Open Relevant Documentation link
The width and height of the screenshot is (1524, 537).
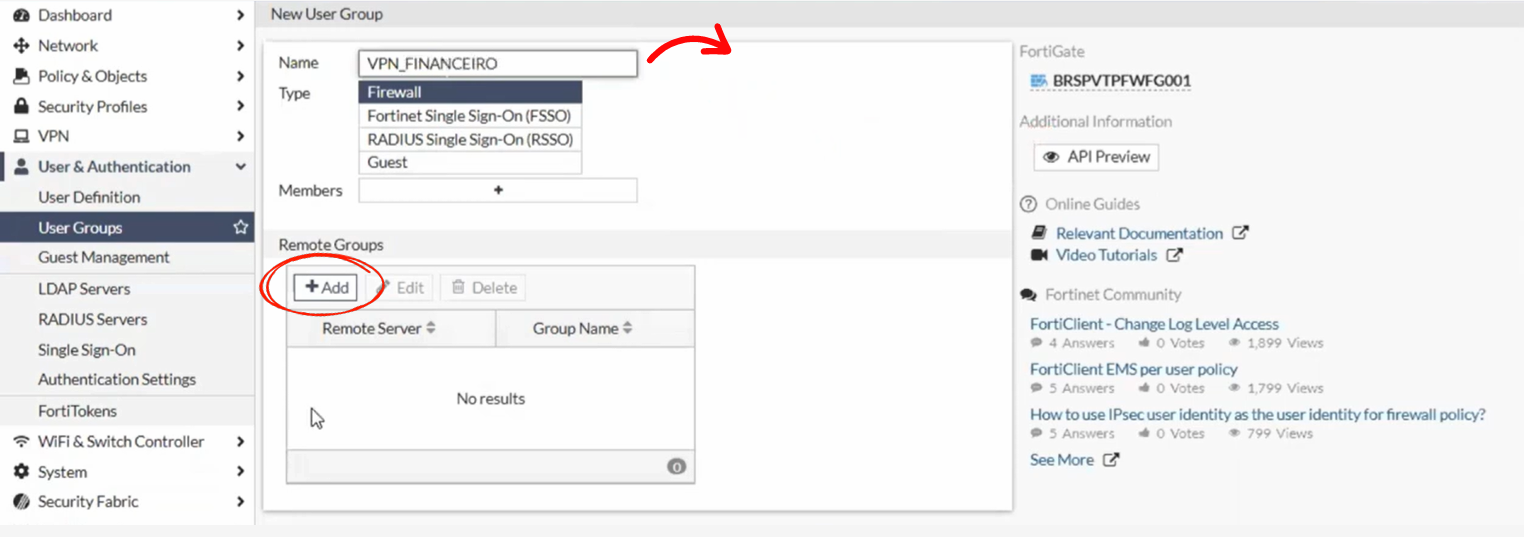(1139, 233)
